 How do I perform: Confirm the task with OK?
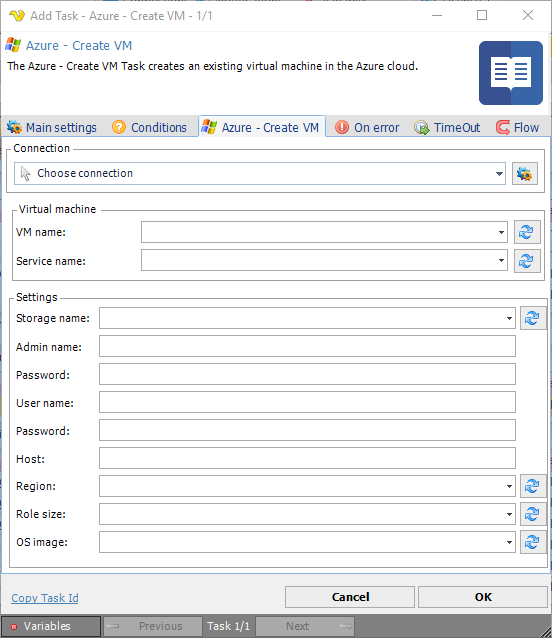[483, 597]
